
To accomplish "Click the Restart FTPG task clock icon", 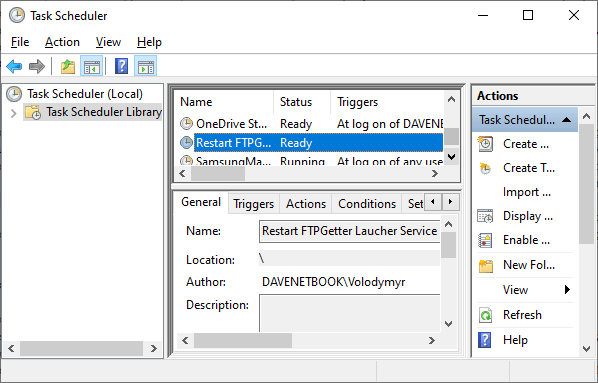I will coord(186,143).
